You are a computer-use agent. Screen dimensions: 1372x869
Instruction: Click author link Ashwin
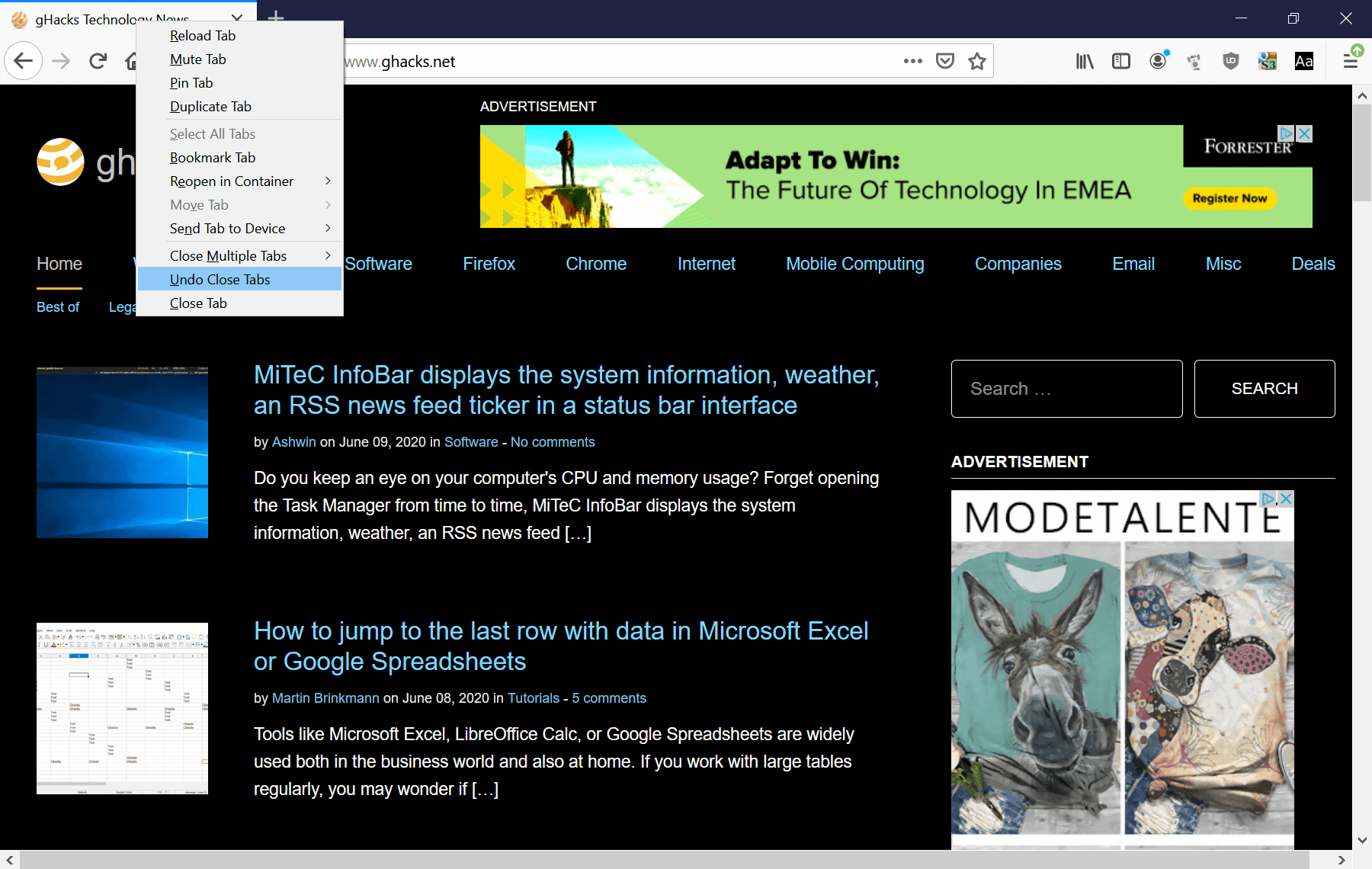pyautogui.click(x=293, y=442)
